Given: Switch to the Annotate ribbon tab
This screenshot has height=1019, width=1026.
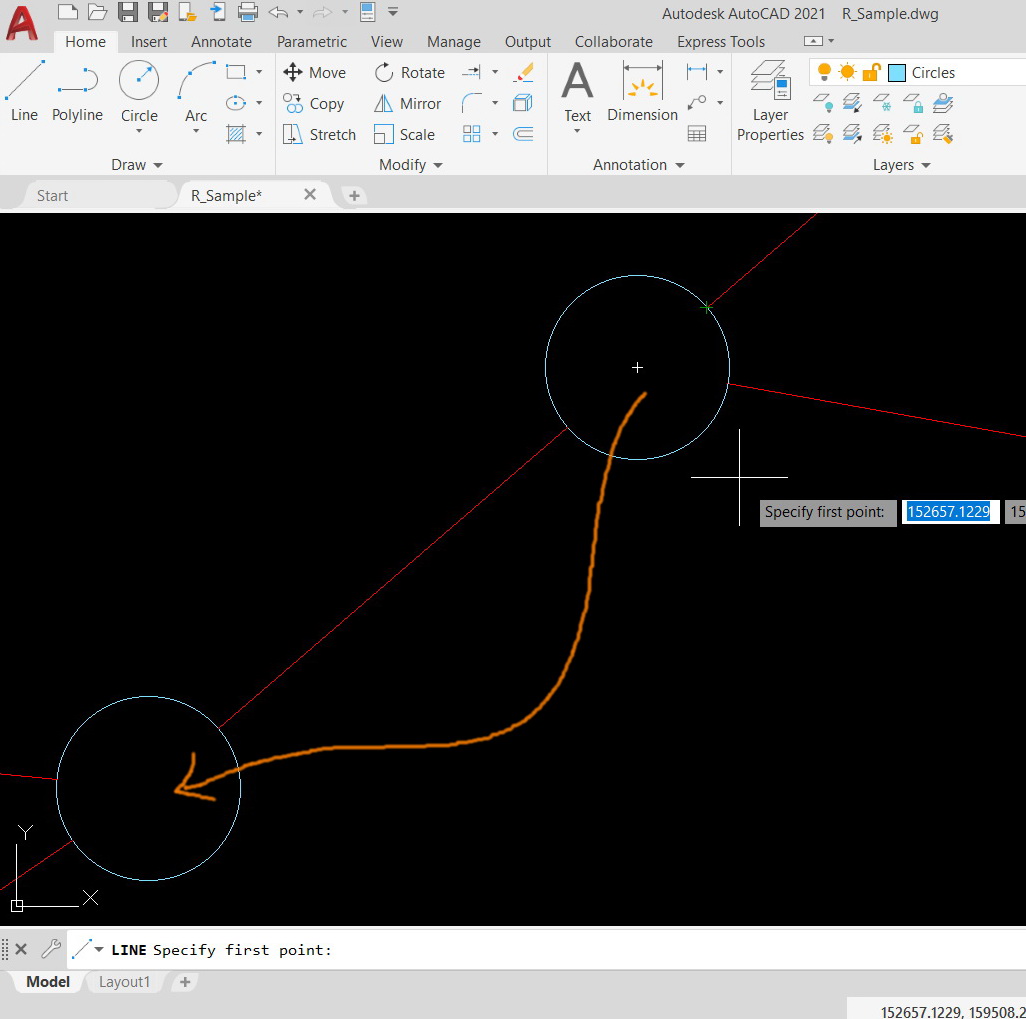Looking at the screenshot, I should pos(221,42).
